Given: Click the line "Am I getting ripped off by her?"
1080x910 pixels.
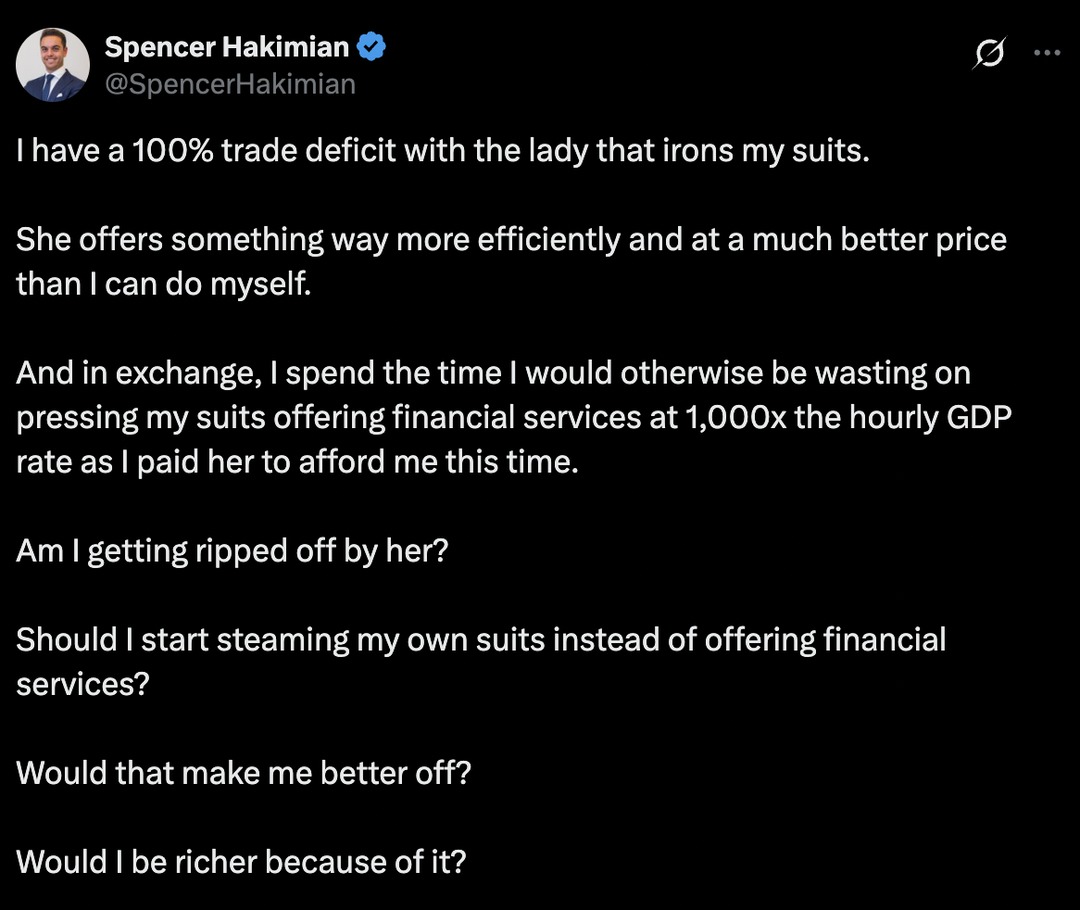Looking at the screenshot, I should pos(232,551).
